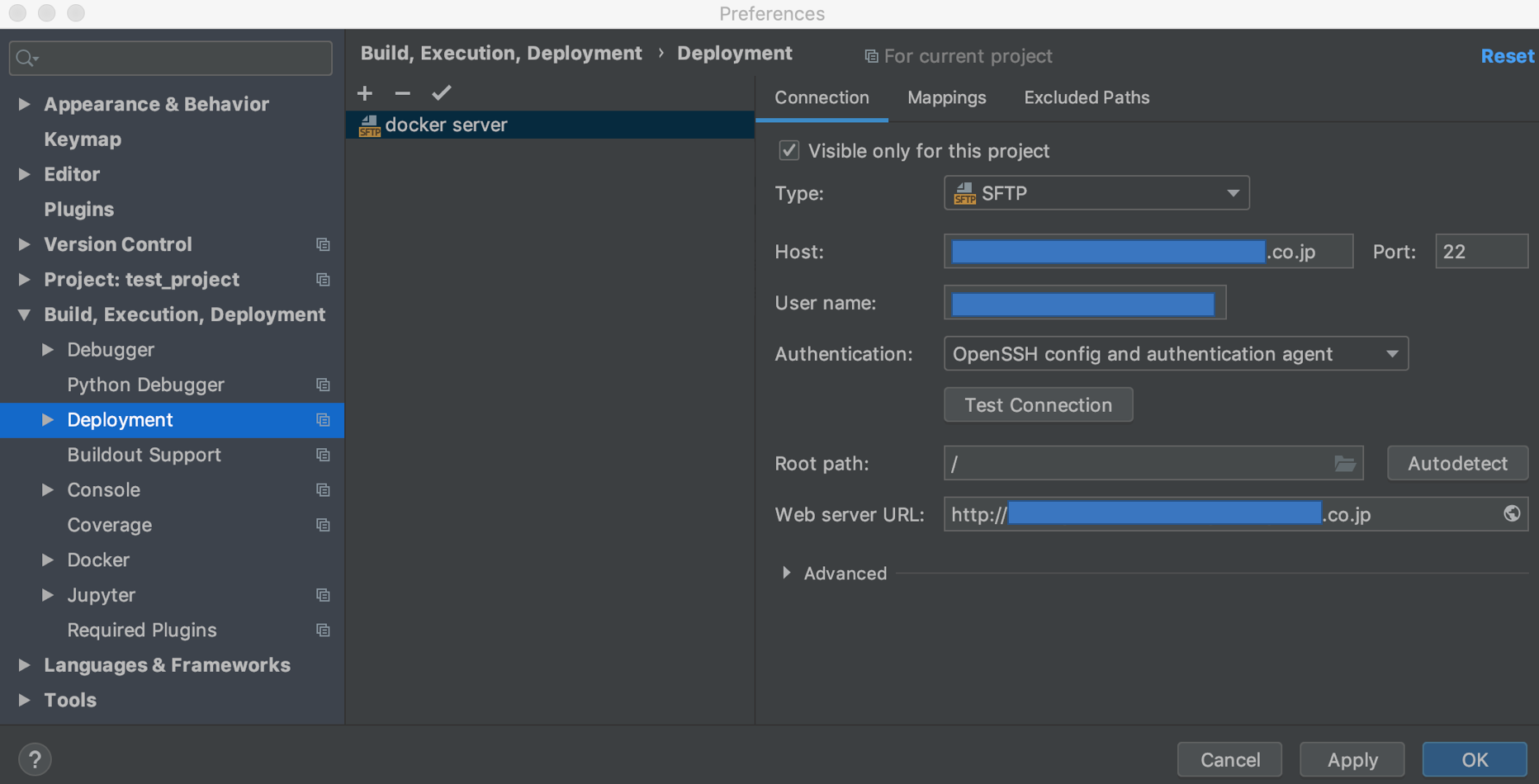
Task: Click the help question mark icon
Action: click(35, 759)
